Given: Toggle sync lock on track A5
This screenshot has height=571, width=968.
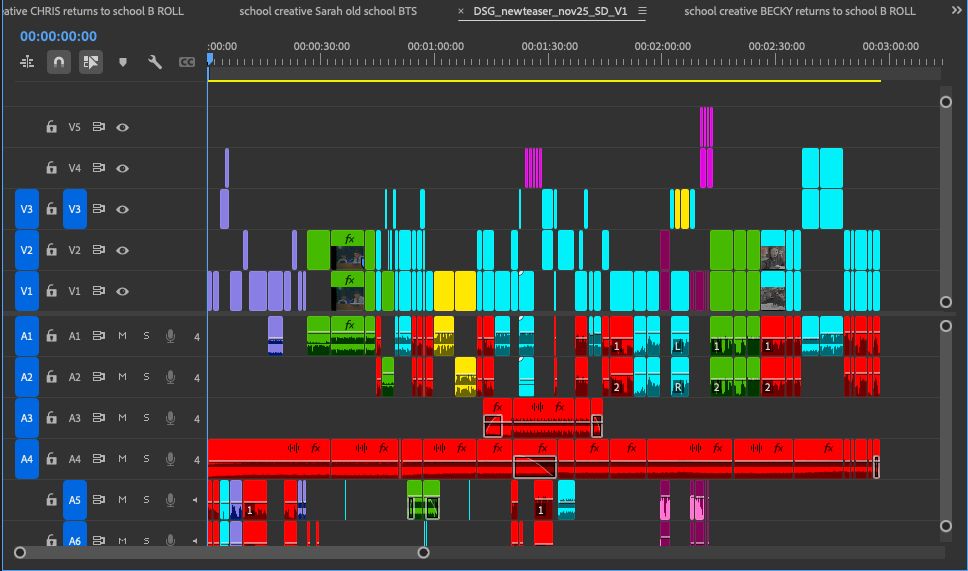Looking at the screenshot, I should point(98,499).
